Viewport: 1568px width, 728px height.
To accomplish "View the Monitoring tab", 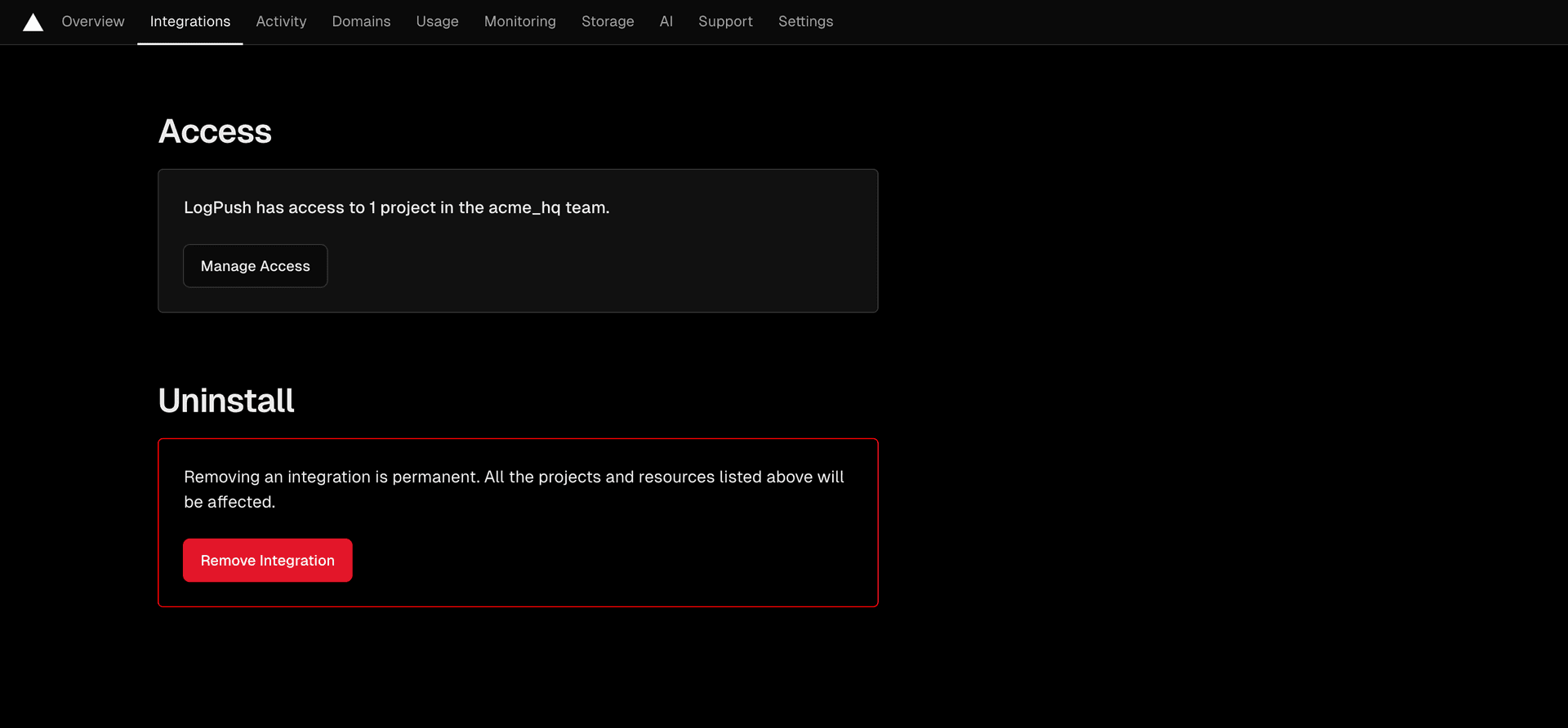I will [519, 21].
